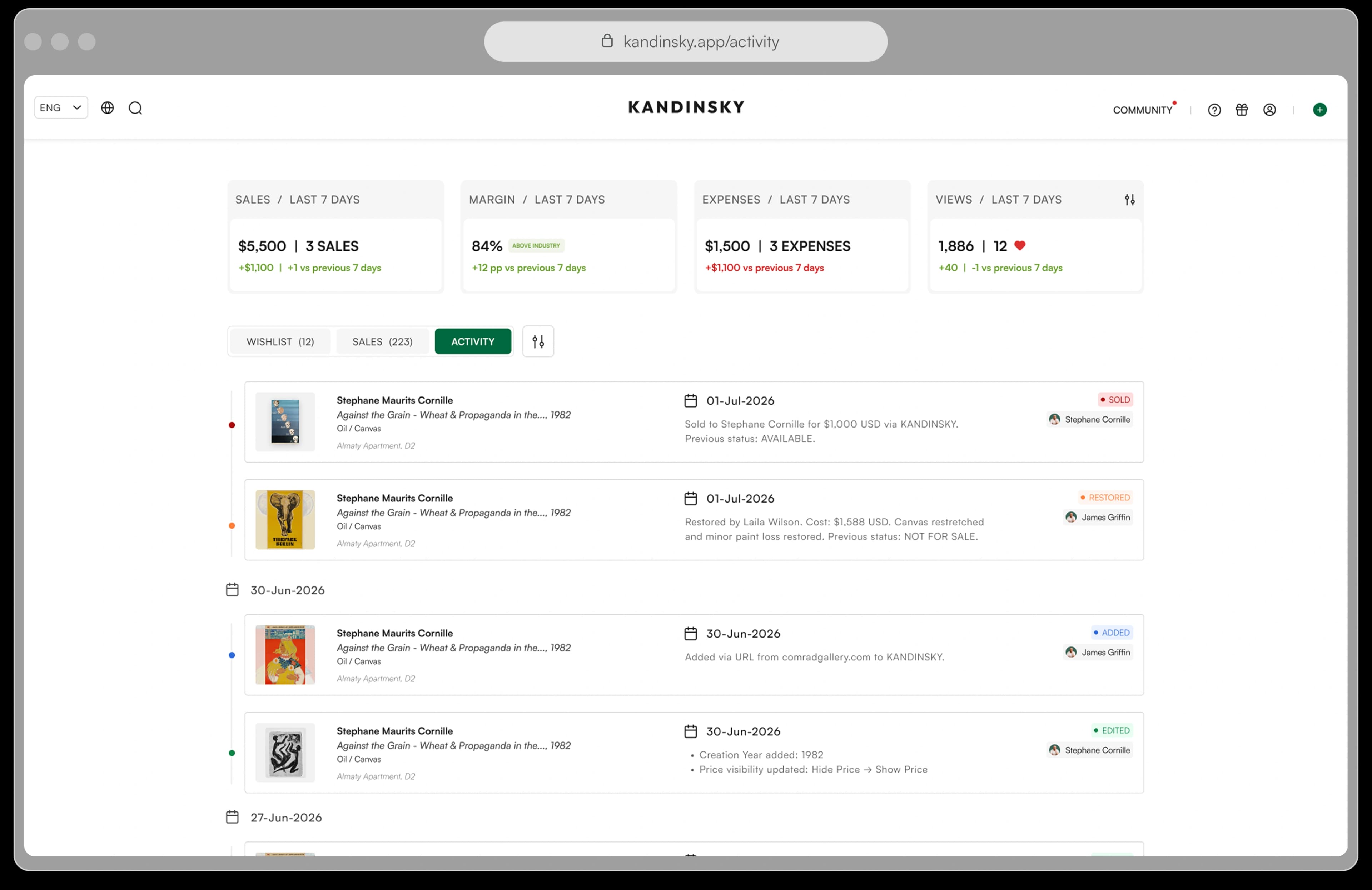Image resolution: width=1372 pixels, height=890 pixels.
Task: Click the 30-Jun-2026 date group header
Action: (x=275, y=590)
